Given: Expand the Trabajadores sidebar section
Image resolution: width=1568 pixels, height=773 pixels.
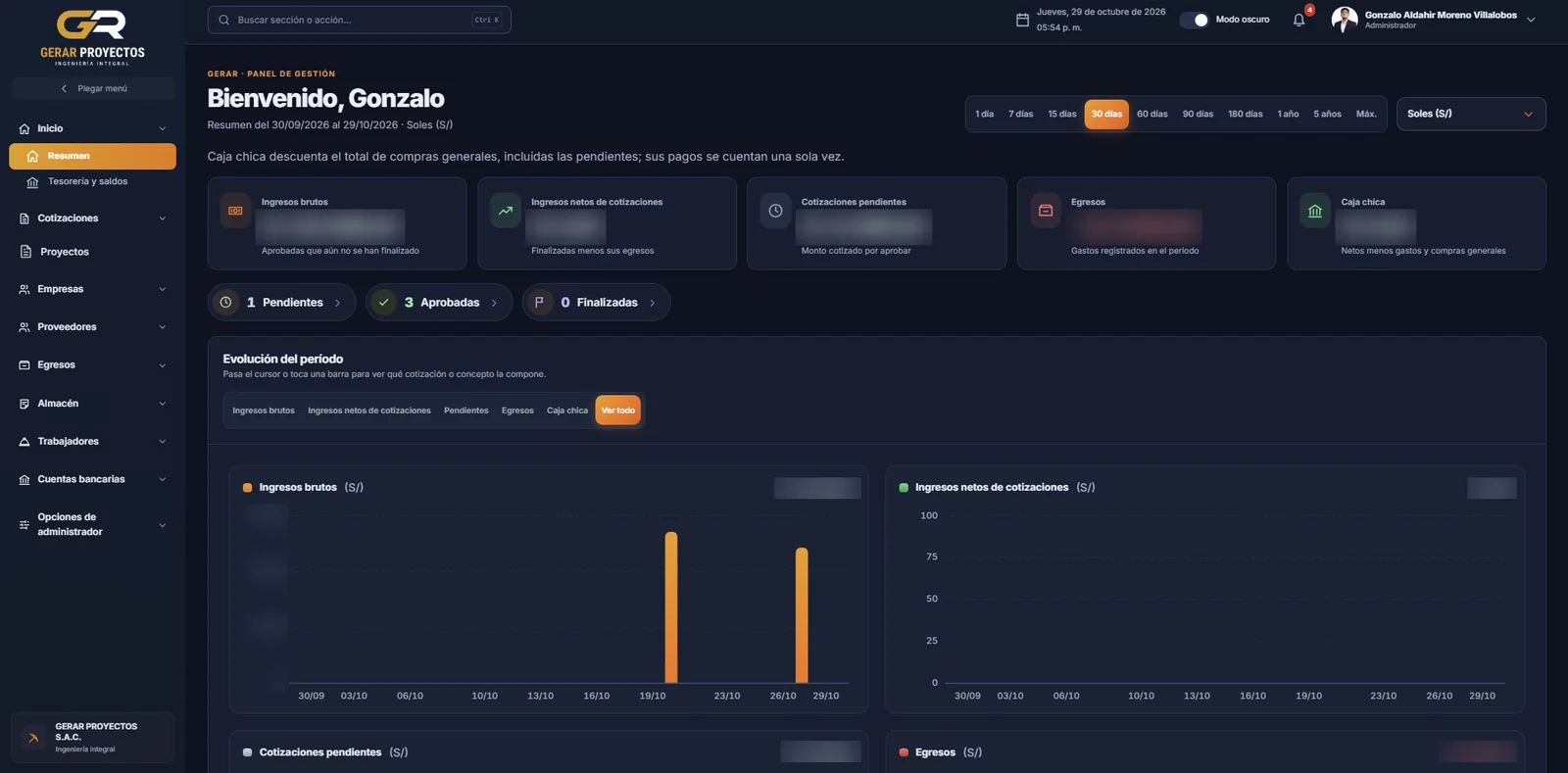Looking at the screenshot, I should point(92,442).
